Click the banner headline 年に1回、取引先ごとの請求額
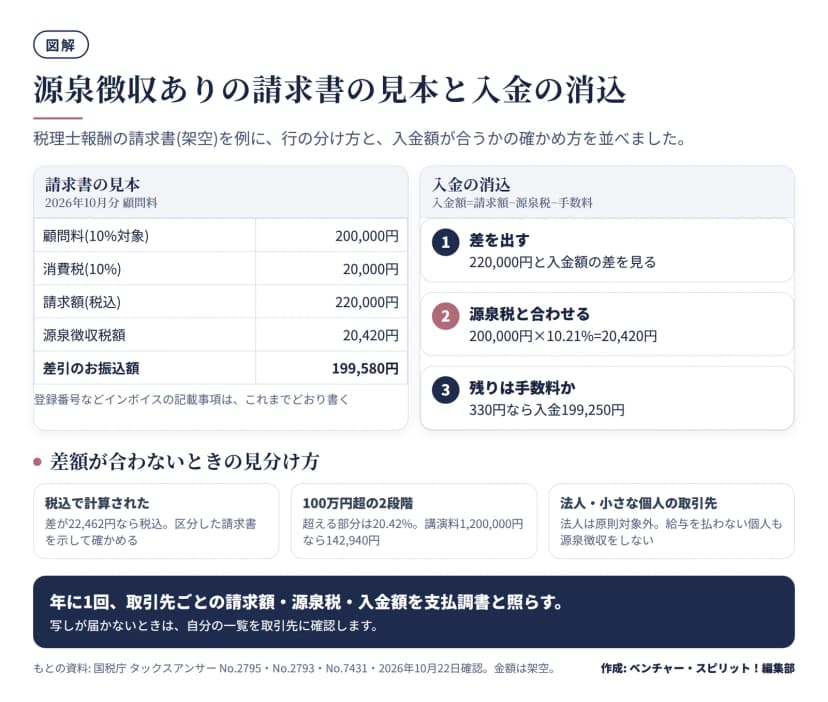The width and height of the screenshot is (828, 702). 306,602
